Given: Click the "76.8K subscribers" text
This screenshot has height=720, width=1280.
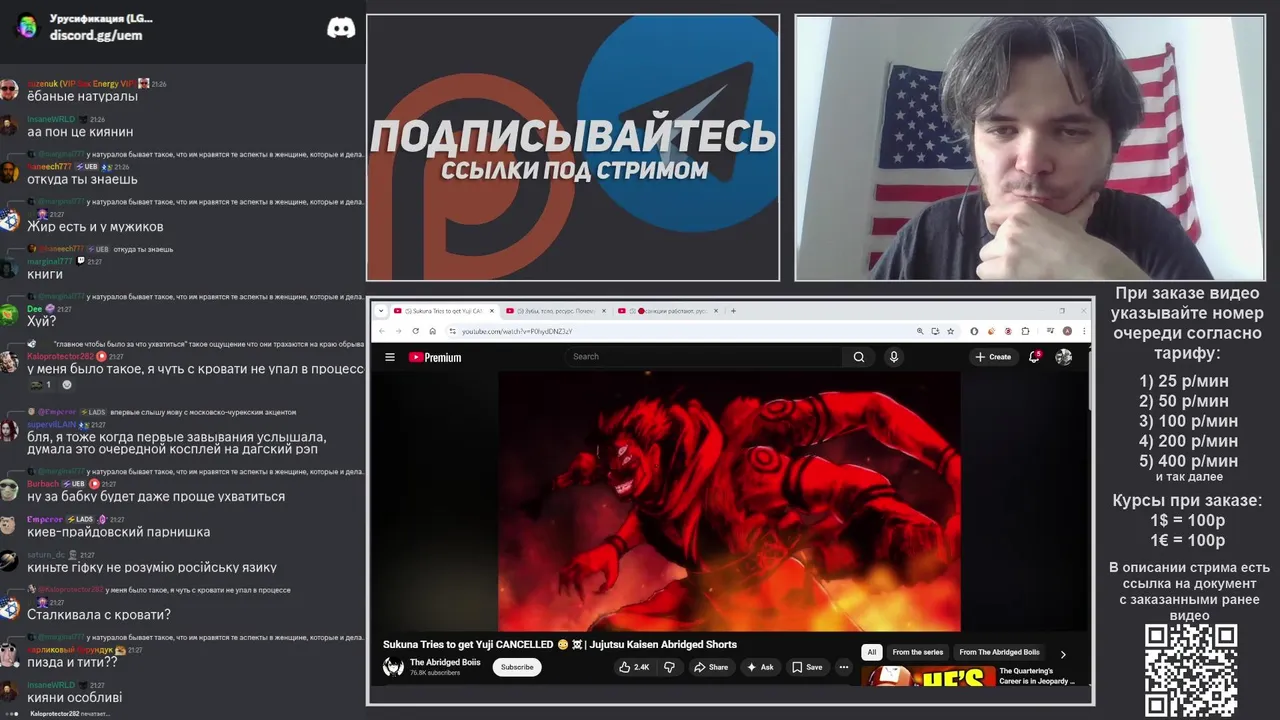Looking at the screenshot, I should tap(435, 673).
